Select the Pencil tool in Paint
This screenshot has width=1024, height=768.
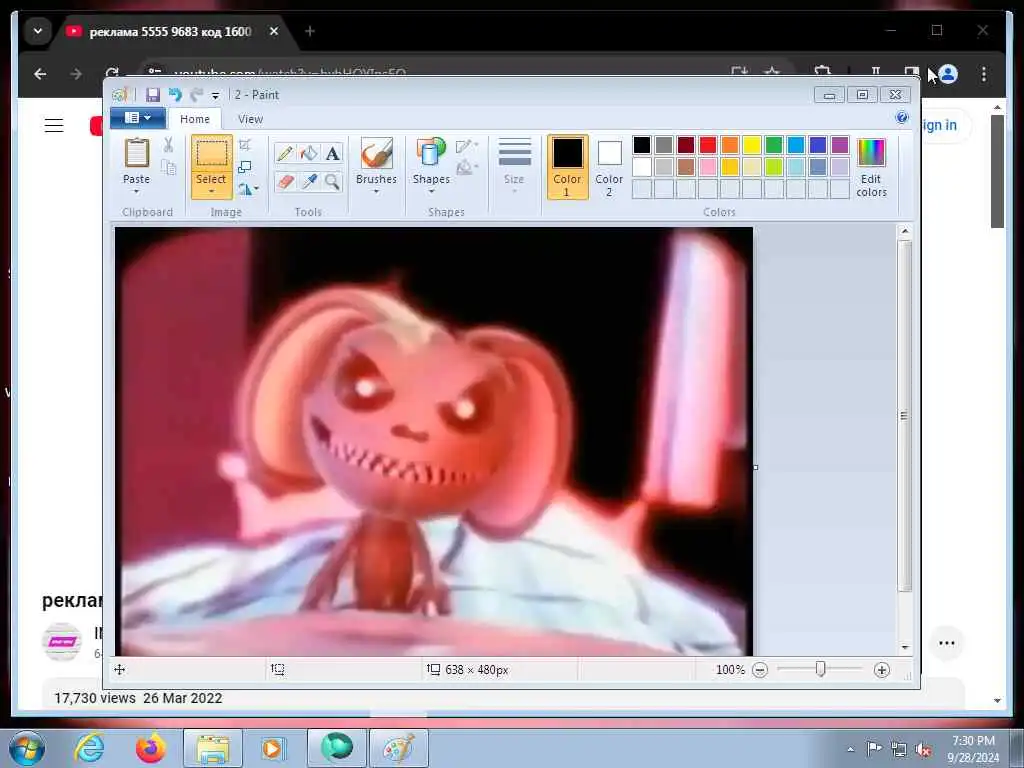(x=285, y=153)
